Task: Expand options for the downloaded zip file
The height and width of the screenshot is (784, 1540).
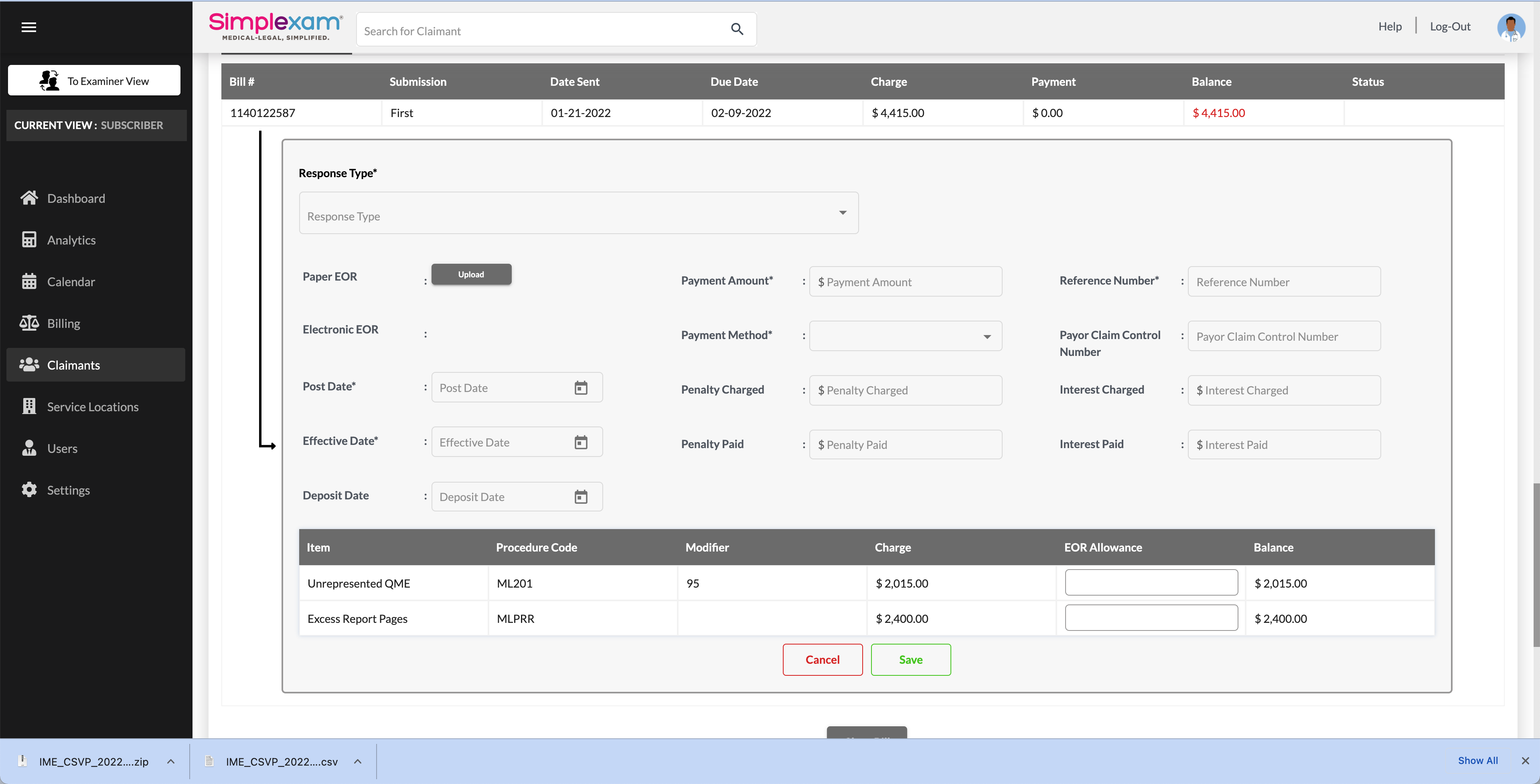Action: coord(170,761)
